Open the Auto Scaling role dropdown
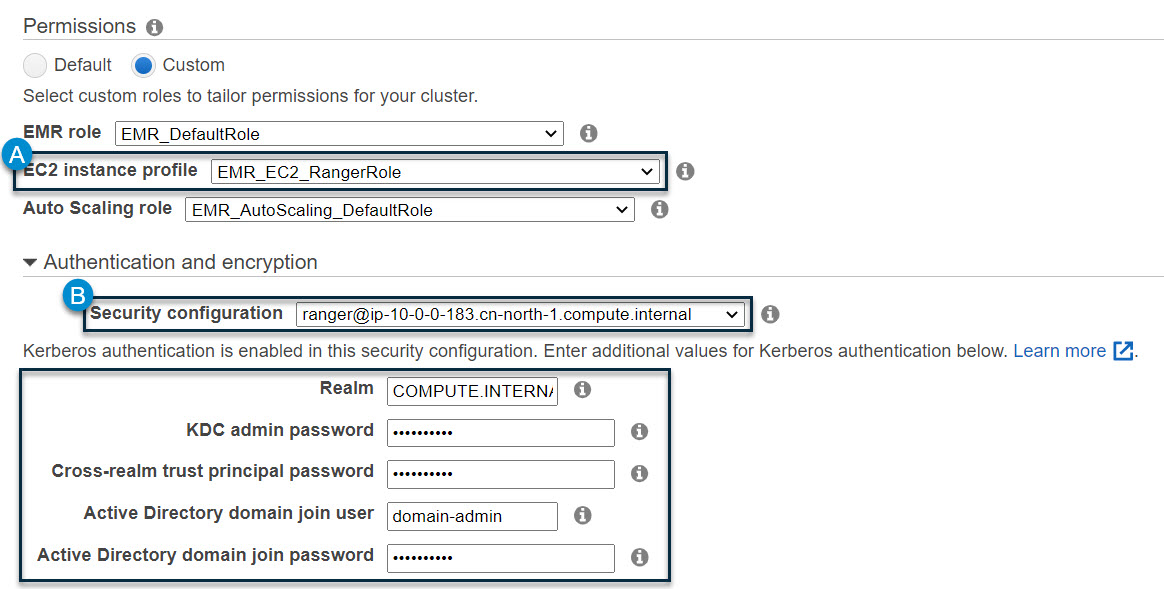Screen dimensions: 1164x589 tap(409, 210)
